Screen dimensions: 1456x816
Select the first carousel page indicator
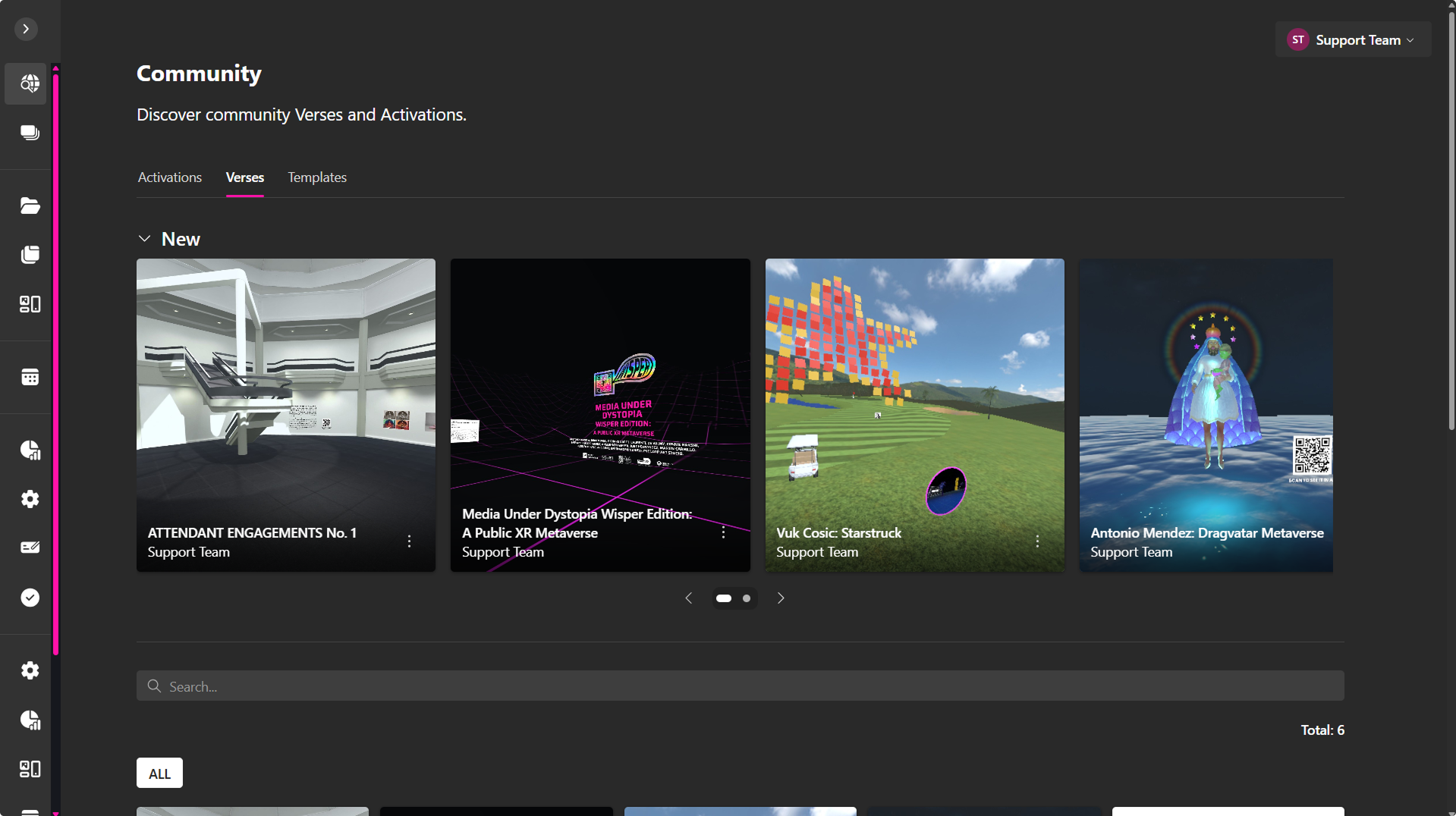[x=724, y=598]
